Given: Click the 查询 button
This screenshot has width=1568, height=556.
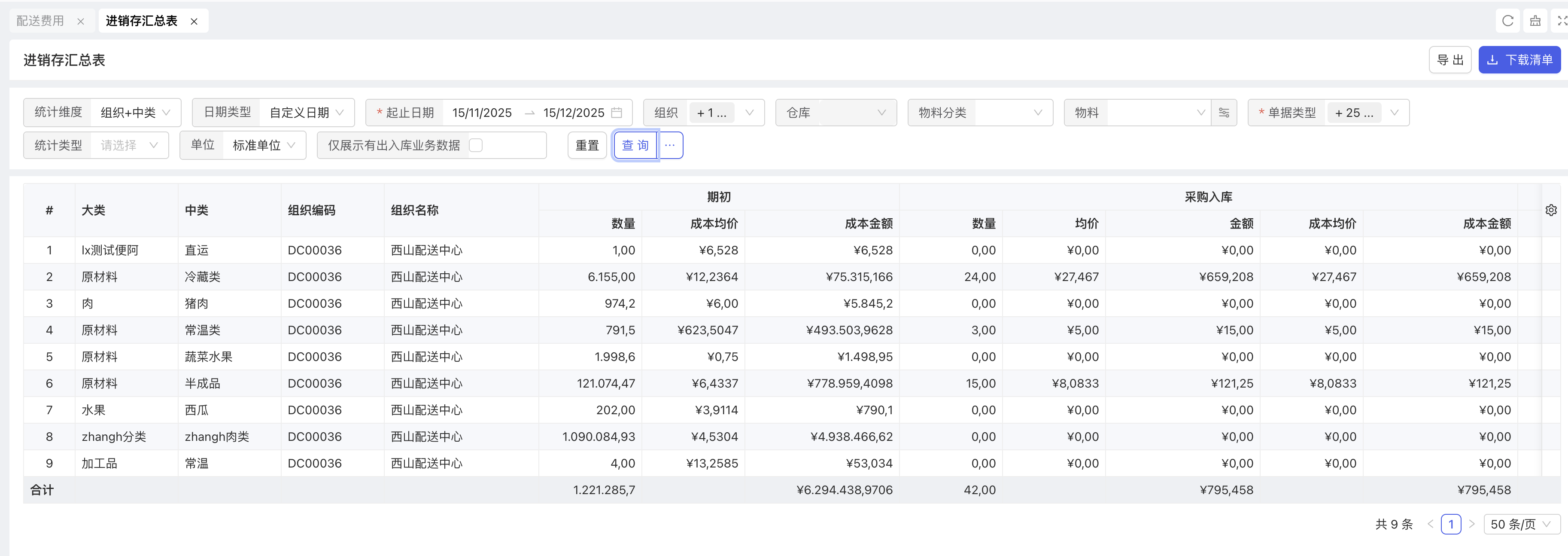Looking at the screenshot, I should click(635, 146).
